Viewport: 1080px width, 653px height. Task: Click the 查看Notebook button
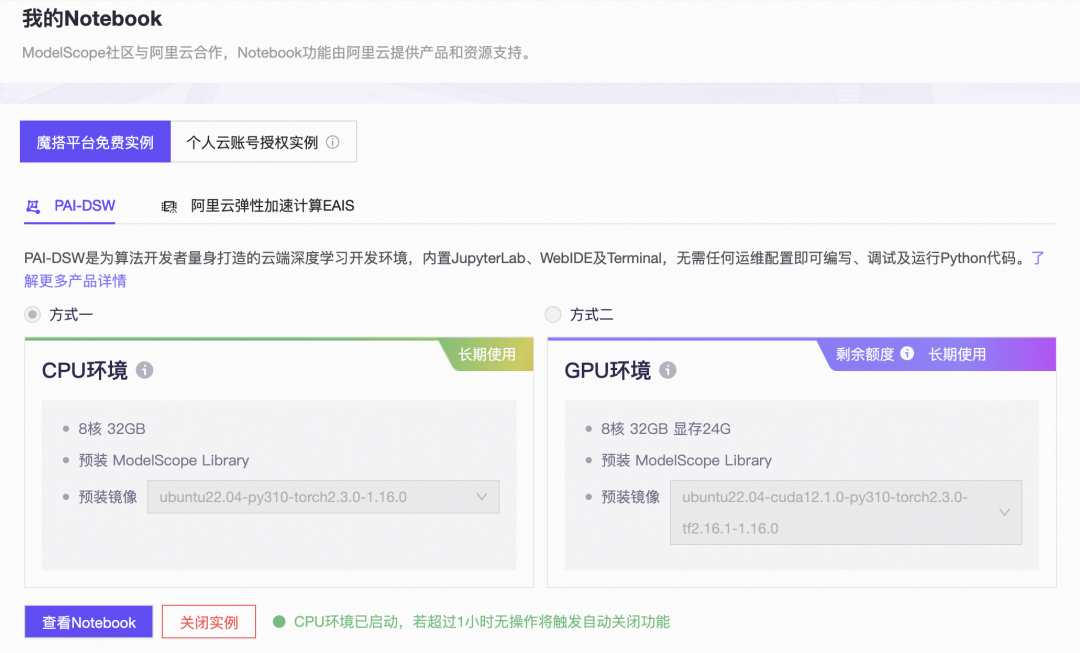coord(89,622)
